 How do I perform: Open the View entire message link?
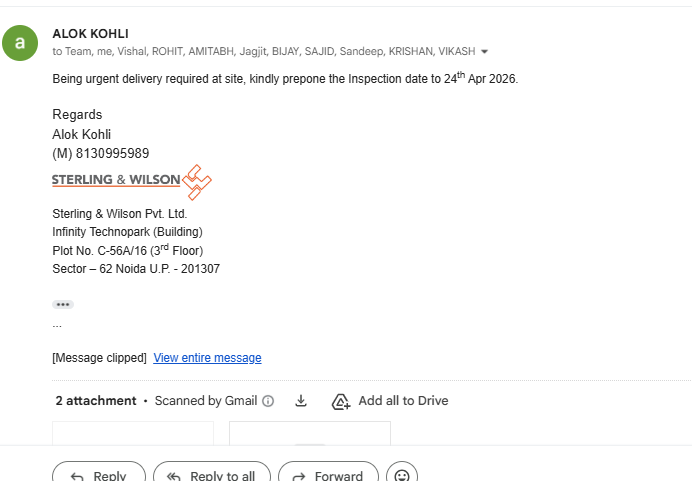tap(207, 357)
